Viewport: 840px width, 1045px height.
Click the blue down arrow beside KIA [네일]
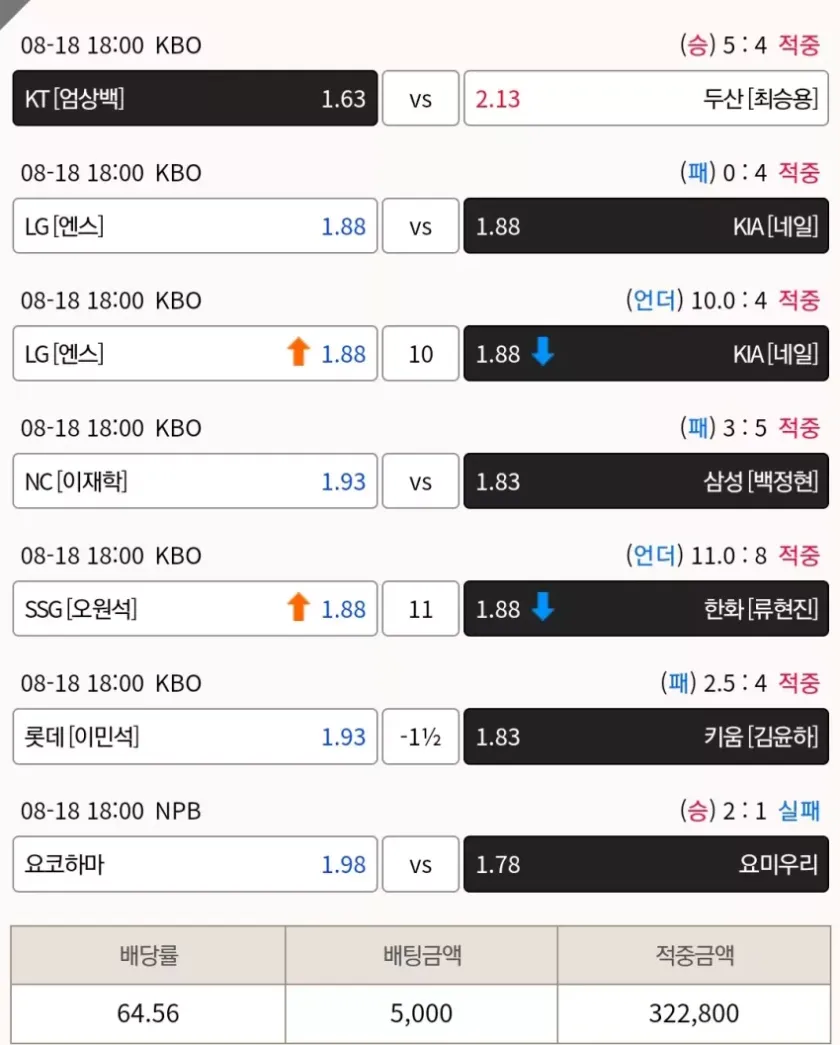pyautogui.click(x=542, y=353)
